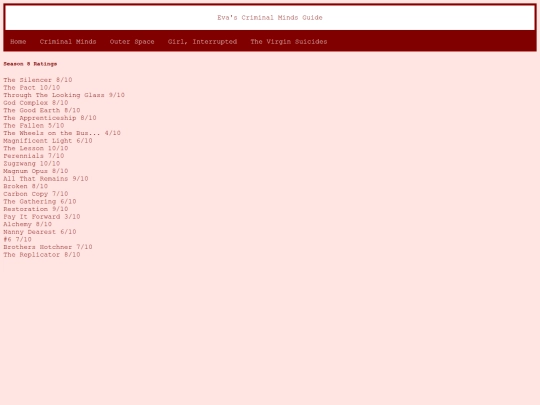Screen dimensions: 540x405
Task: Navigate to Girl, Interrupted page
Action: click(x=202, y=42)
